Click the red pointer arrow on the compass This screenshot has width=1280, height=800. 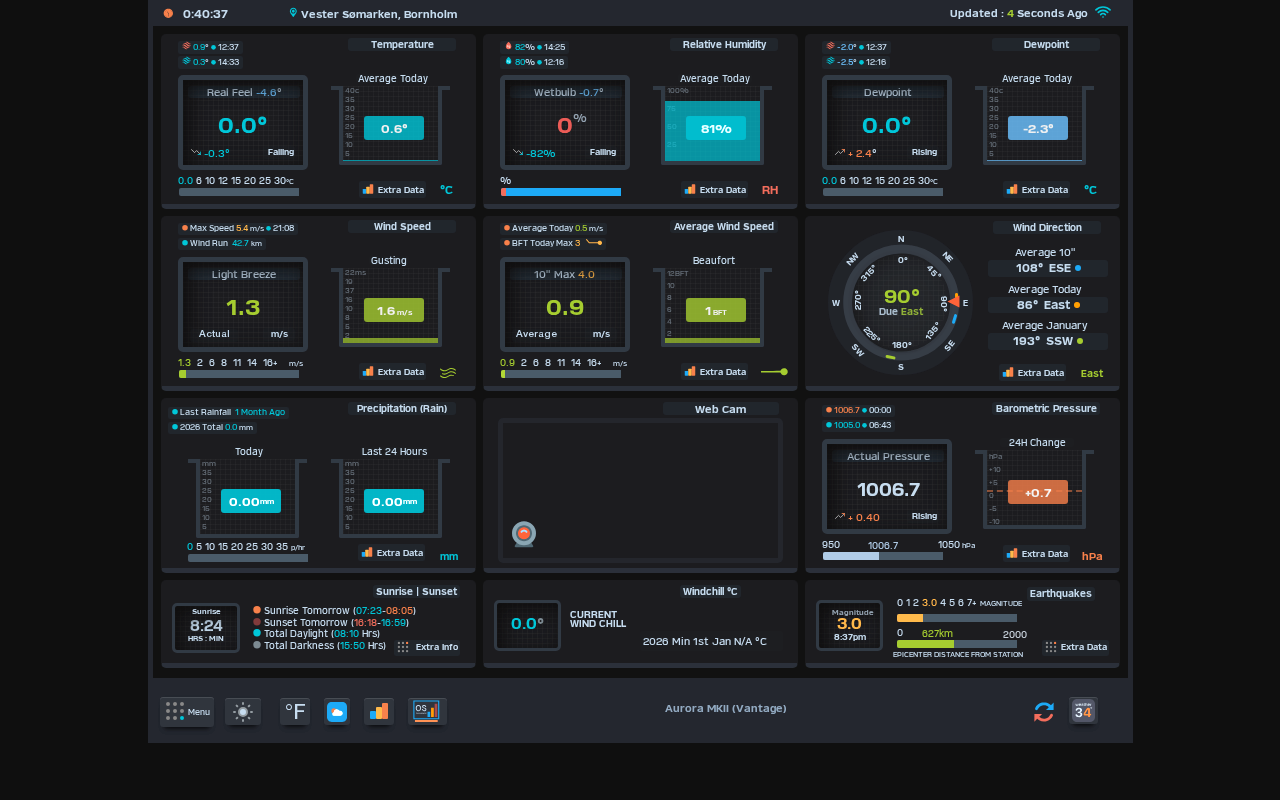[954, 301]
